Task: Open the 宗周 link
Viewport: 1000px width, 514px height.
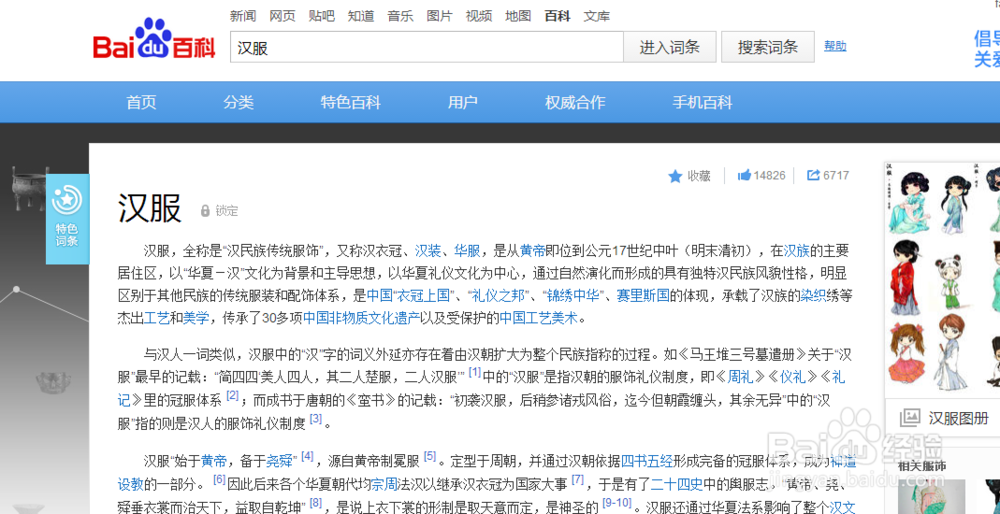Action: [x=385, y=484]
